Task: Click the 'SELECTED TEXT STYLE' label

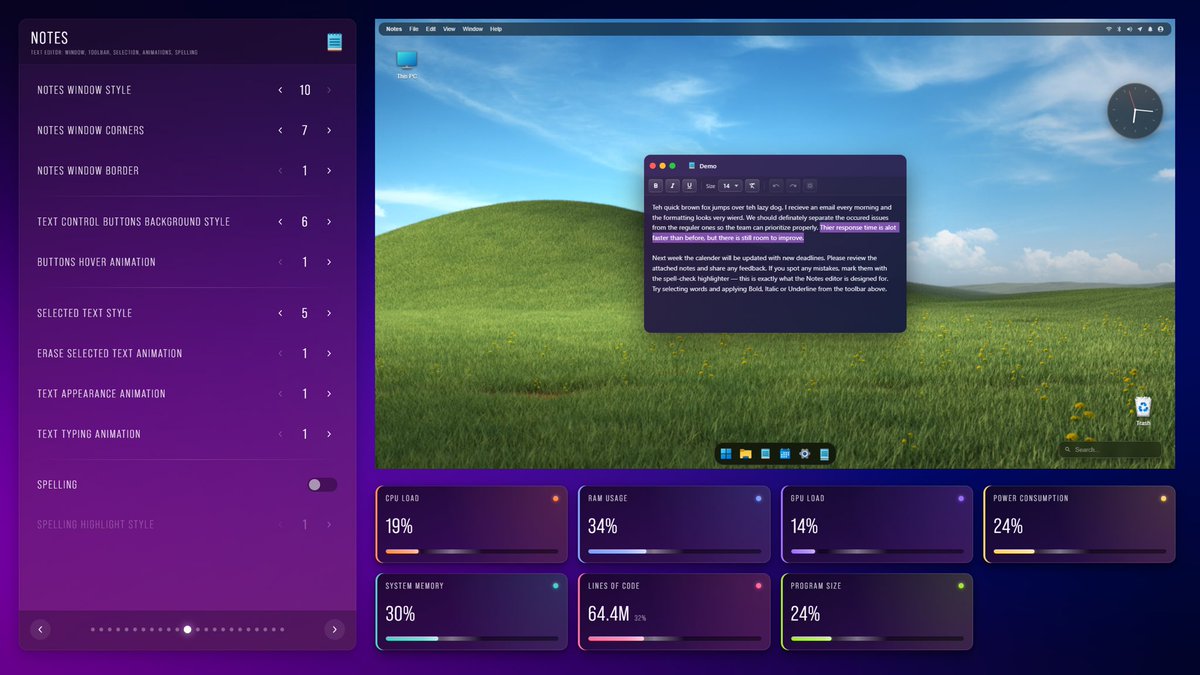Action: pos(85,313)
